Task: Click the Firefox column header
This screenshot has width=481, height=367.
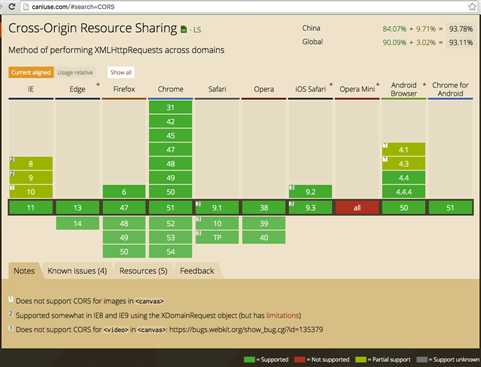Action: (124, 89)
